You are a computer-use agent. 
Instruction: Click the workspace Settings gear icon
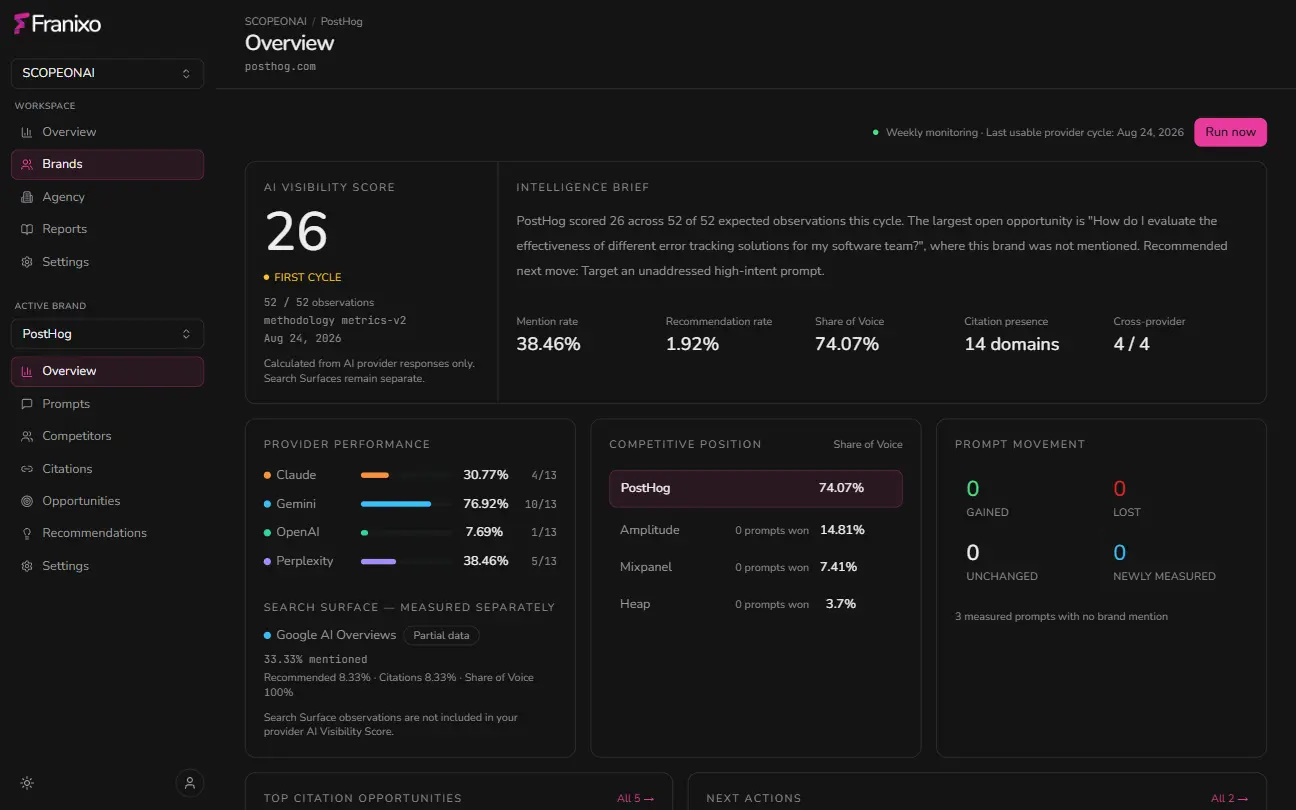click(x=27, y=262)
